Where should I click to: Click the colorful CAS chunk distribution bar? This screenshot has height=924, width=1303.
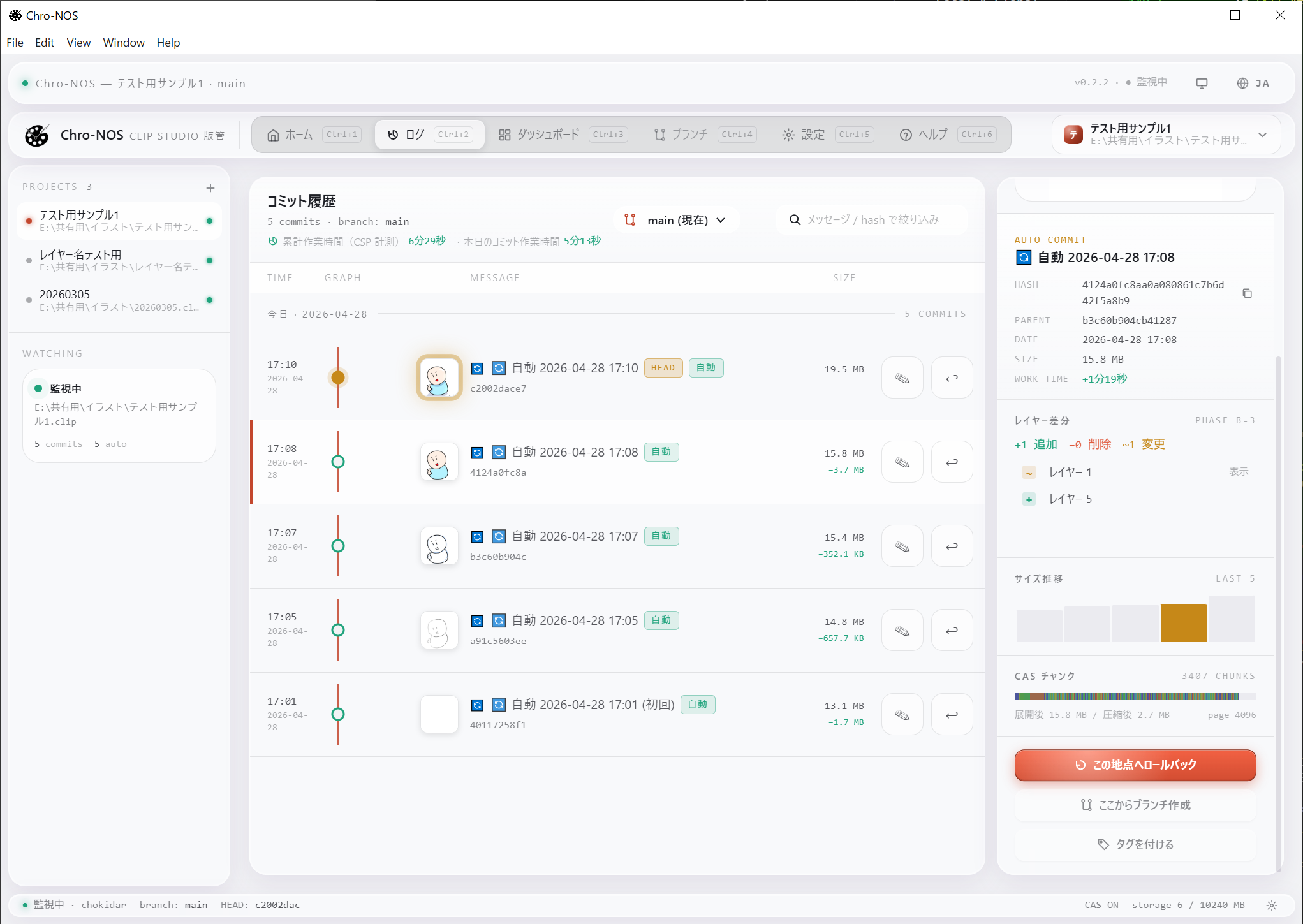1135,695
